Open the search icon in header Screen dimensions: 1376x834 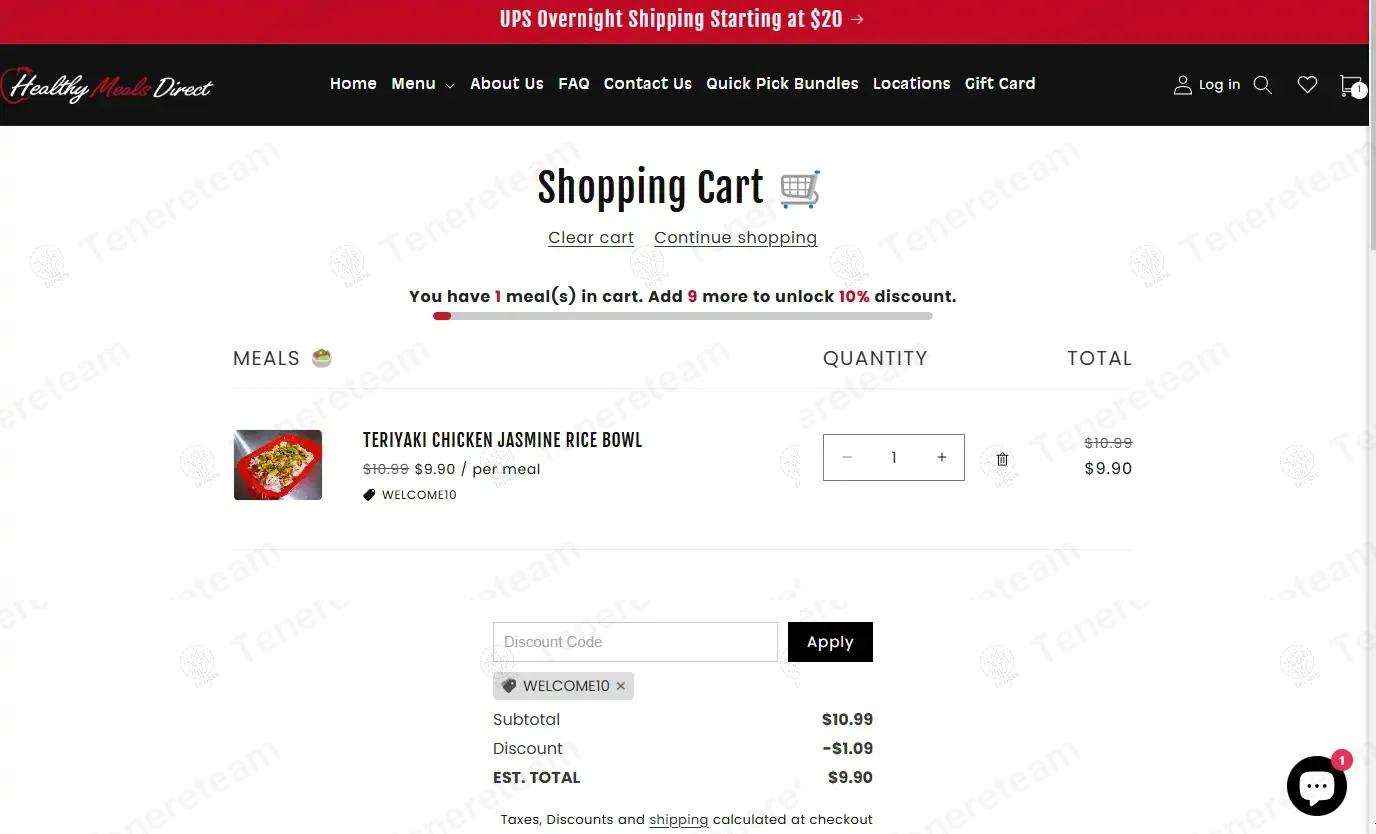pos(1263,85)
